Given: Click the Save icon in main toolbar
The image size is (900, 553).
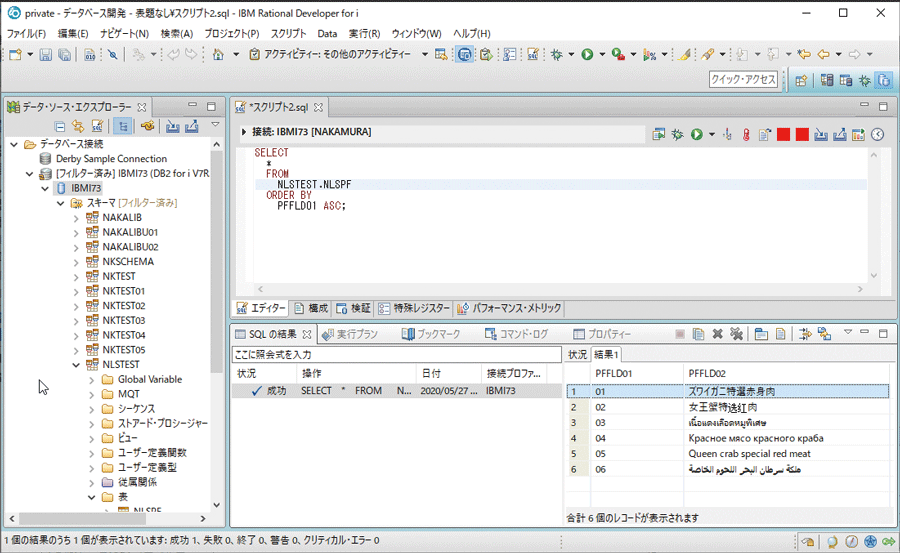Looking at the screenshot, I should click(45, 54).
